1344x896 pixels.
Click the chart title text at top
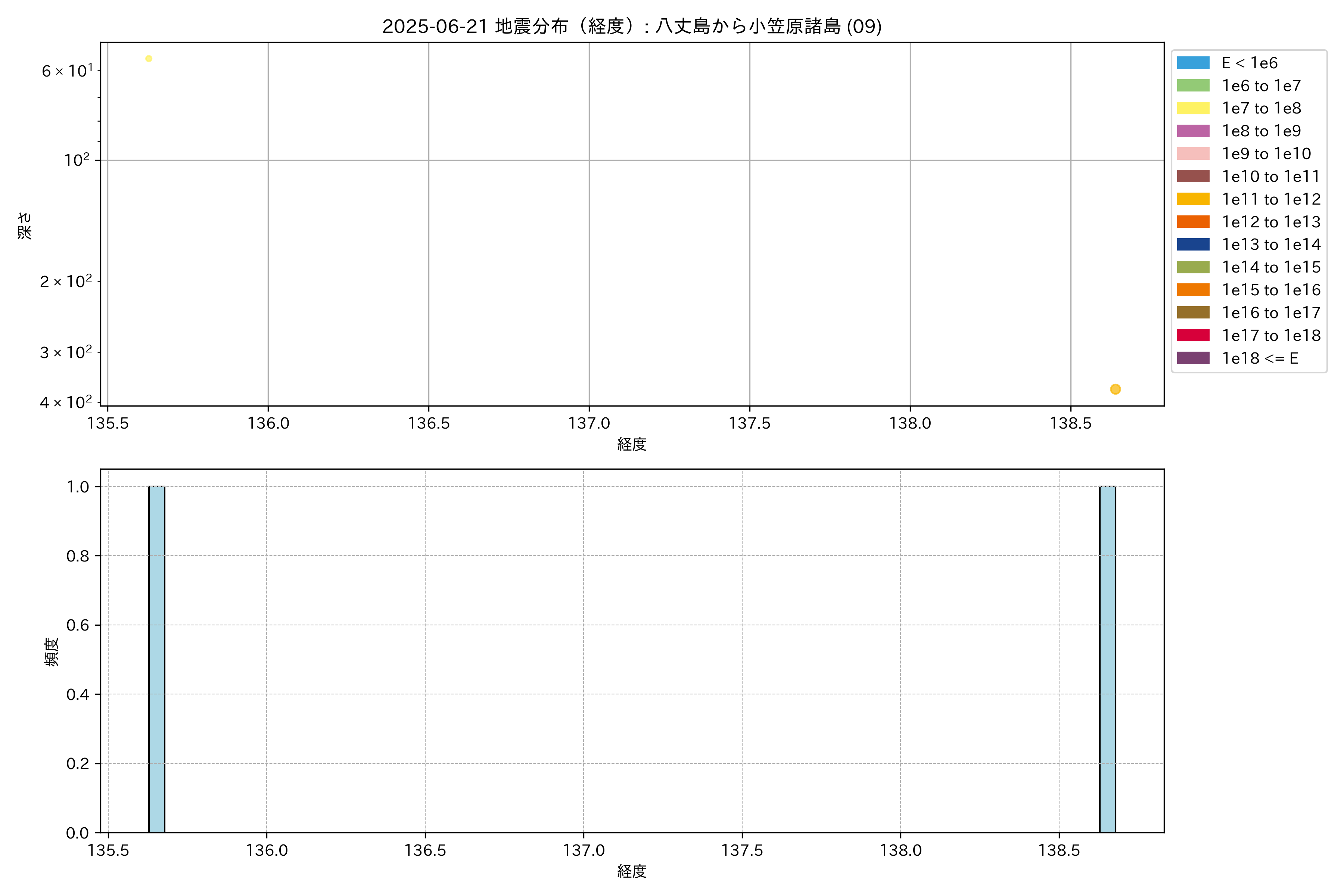(631, 26)
